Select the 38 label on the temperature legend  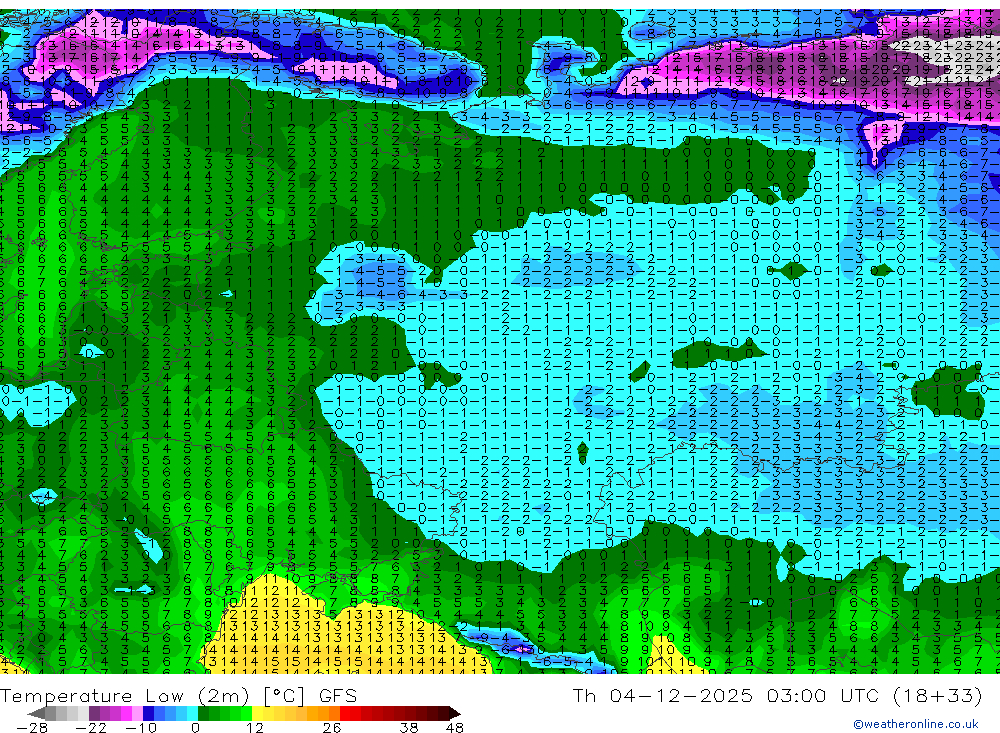click(x=409, y=728)
